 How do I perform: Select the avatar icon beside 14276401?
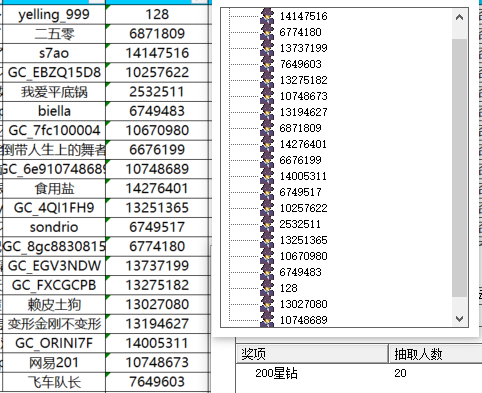(x=267, y=144)
